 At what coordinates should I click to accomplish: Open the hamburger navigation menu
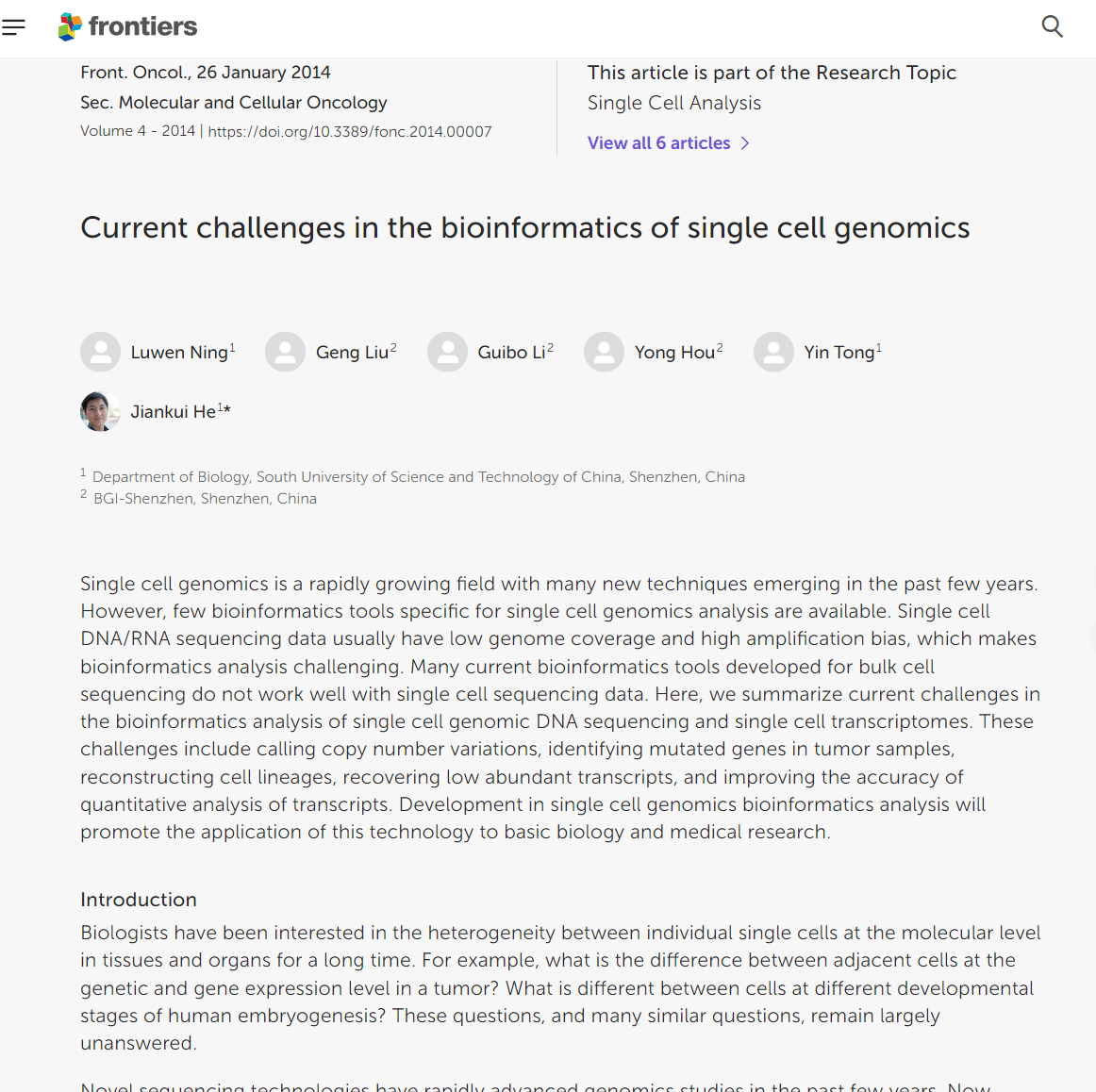13,27
